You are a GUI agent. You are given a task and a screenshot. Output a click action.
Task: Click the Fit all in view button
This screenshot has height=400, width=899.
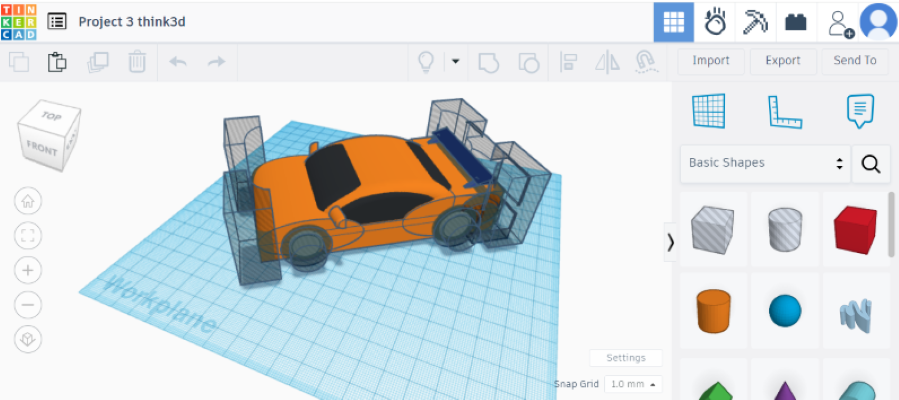(x=28, y=236)
